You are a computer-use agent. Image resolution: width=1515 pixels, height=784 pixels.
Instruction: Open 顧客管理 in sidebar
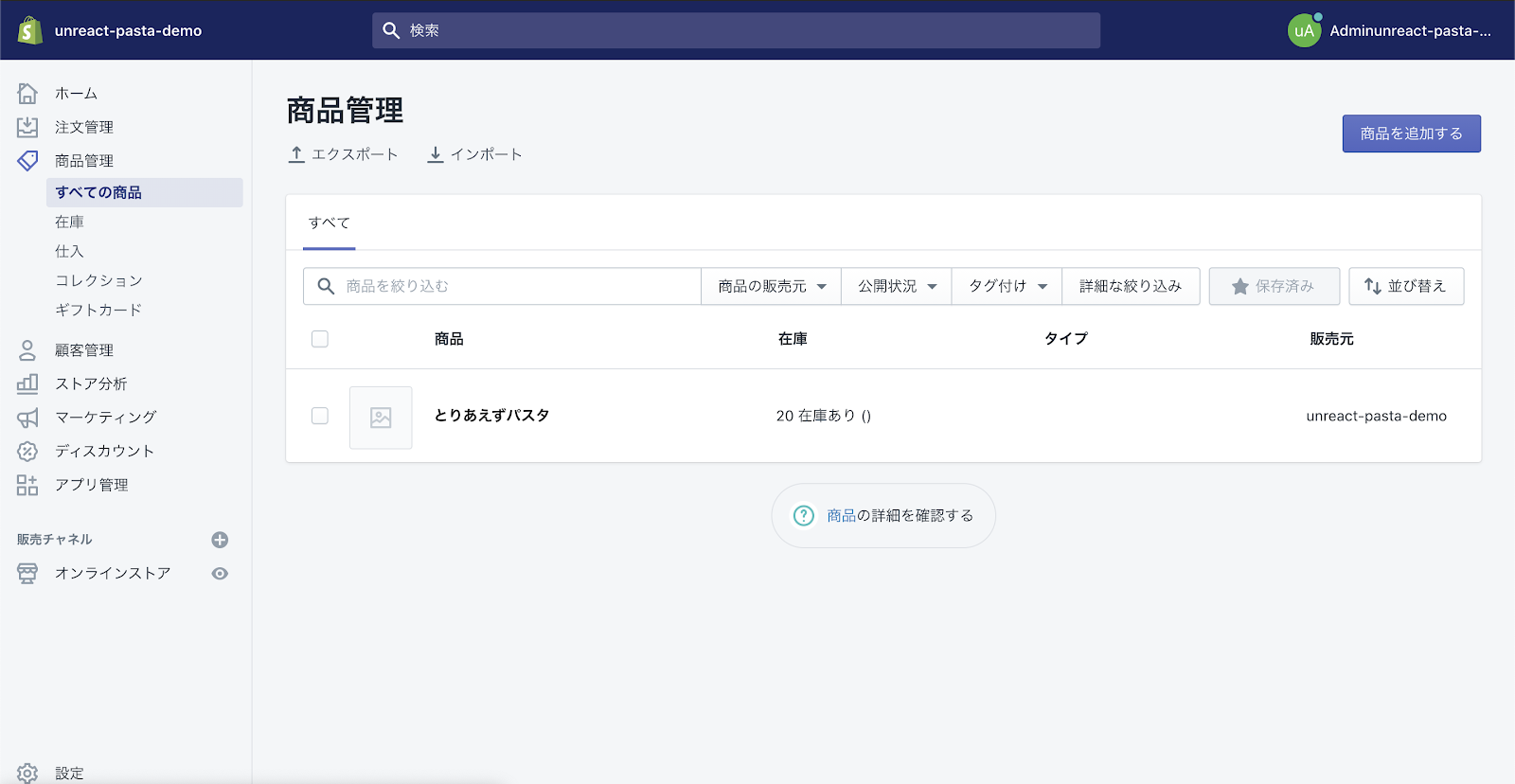coord(84,350)
